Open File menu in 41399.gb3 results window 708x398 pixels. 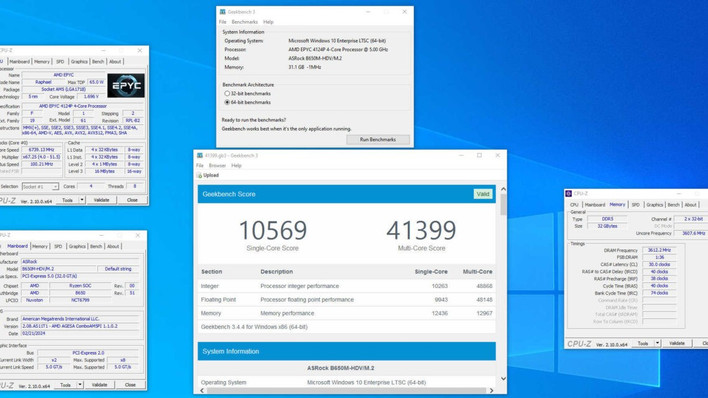[200, 165]
